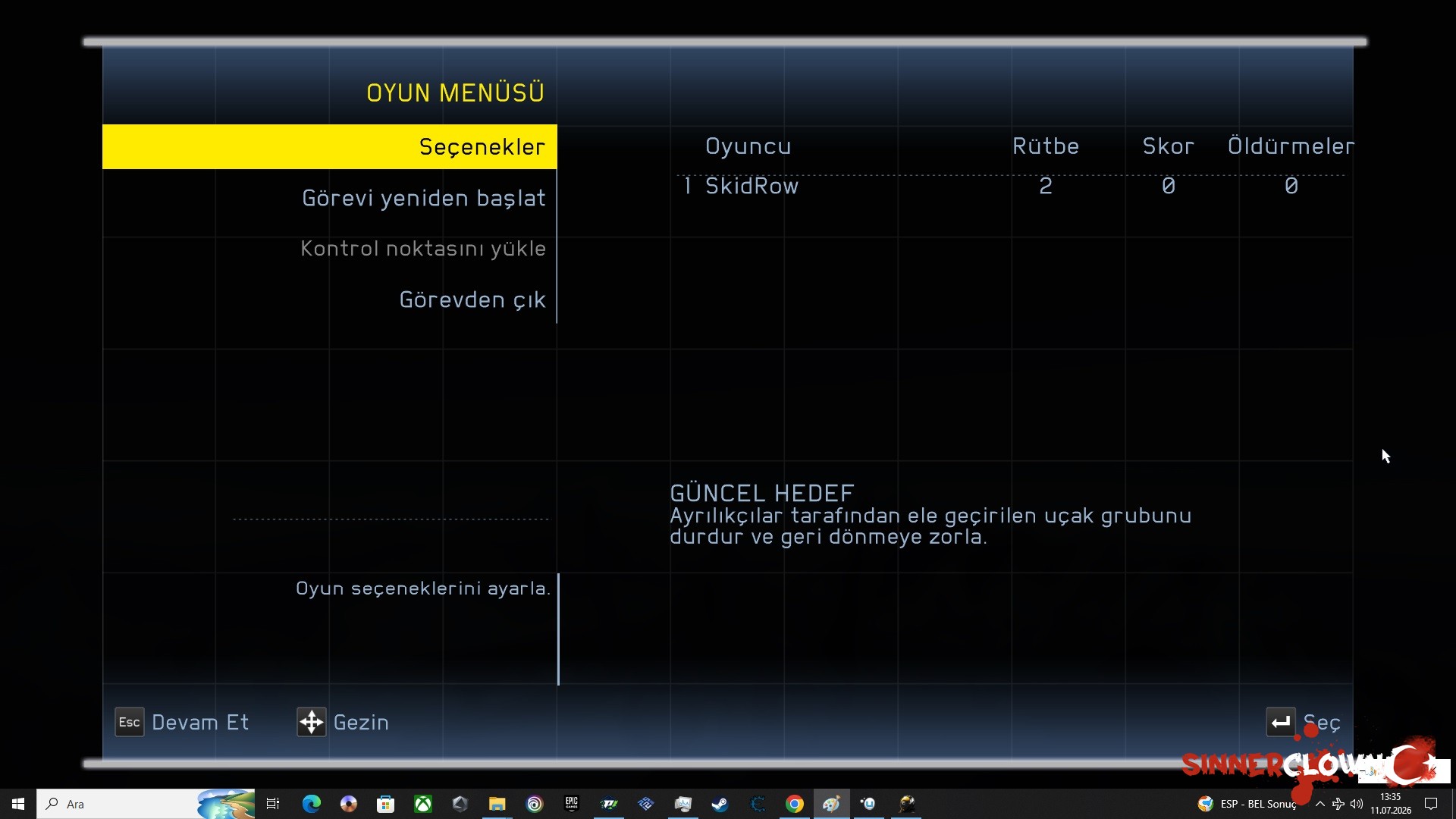Click the Rütbe column header

tap(1046, 146)
